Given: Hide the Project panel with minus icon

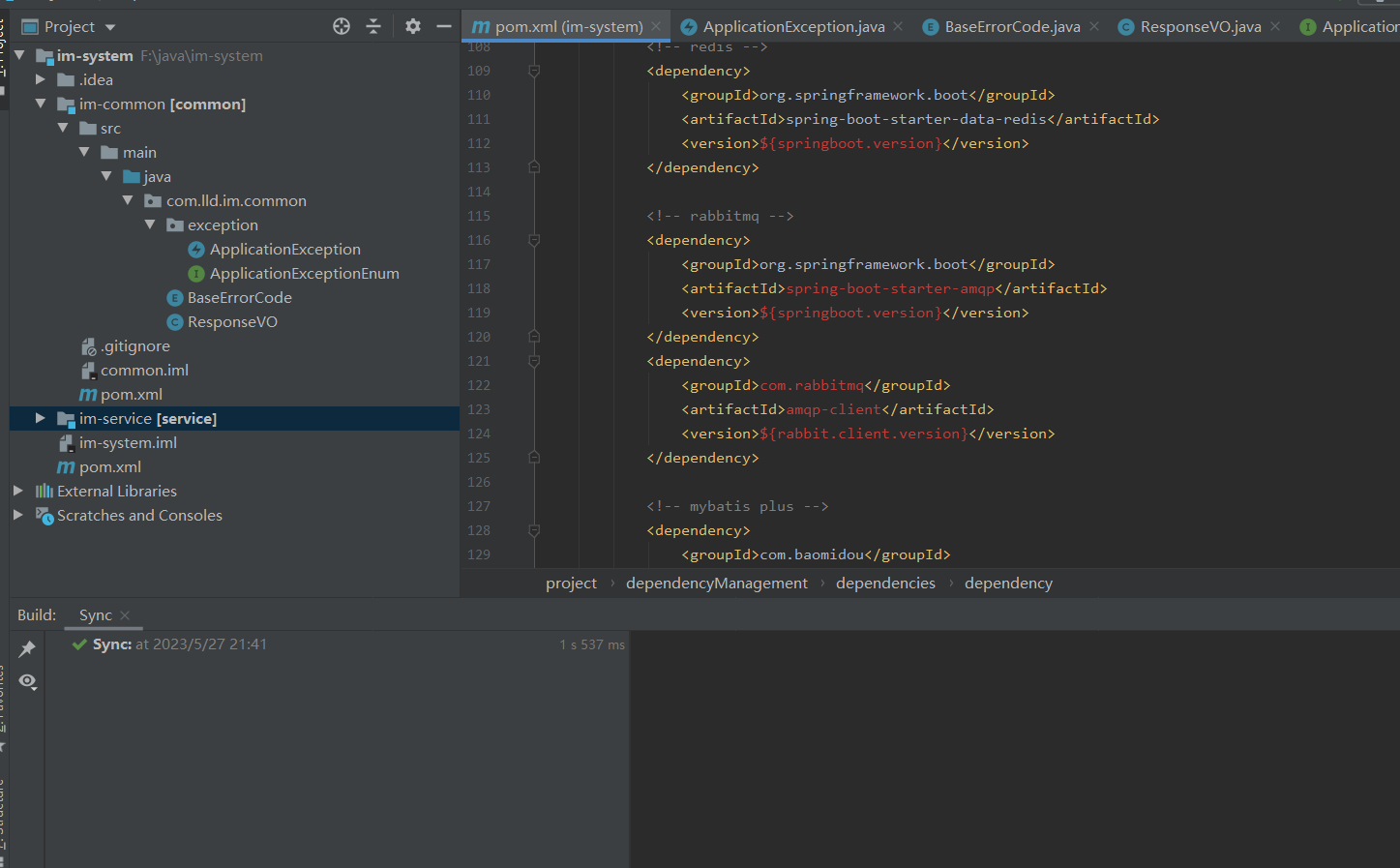Looking at the screenshot, I should (444, 27).
